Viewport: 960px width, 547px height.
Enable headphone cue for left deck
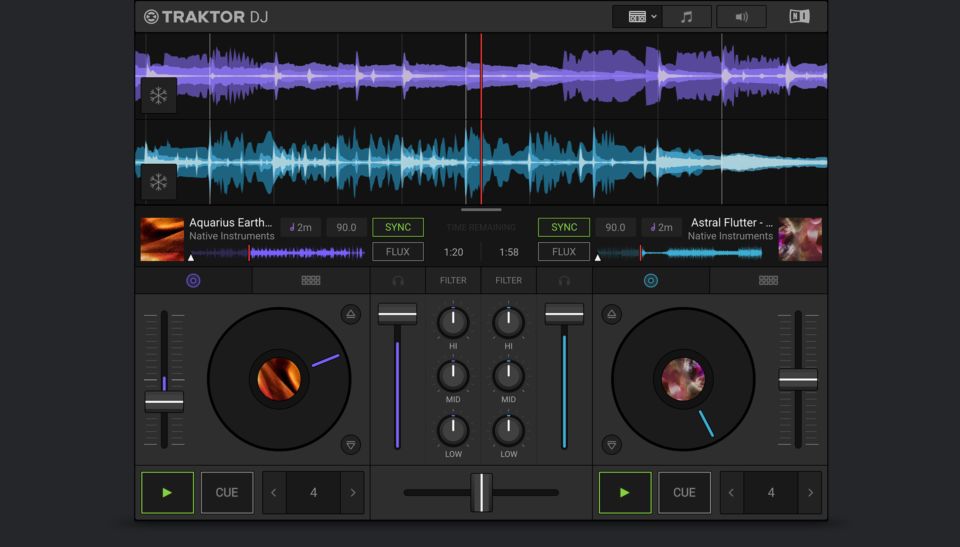[398, 281]
